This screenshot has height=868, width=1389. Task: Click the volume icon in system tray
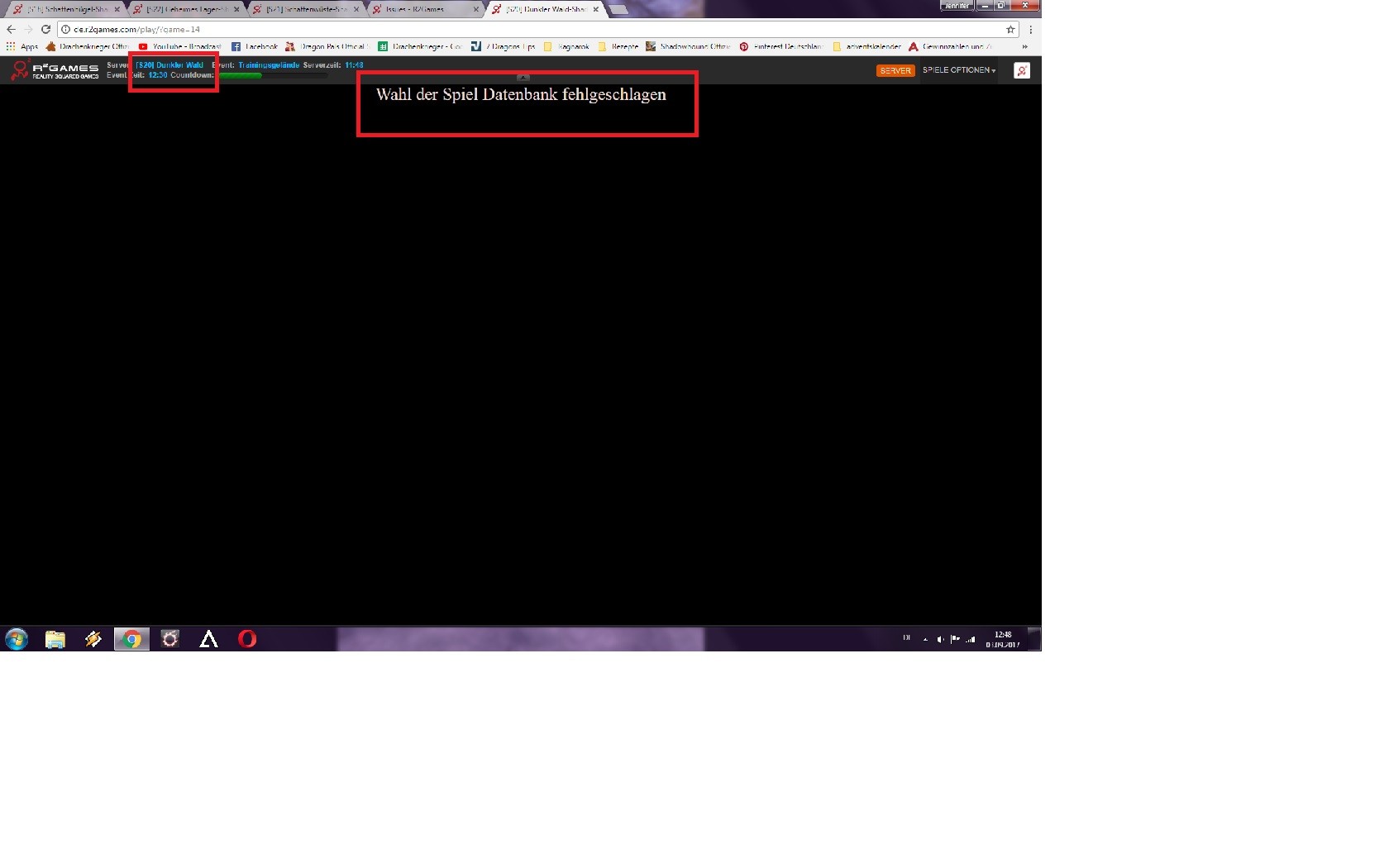point(940,639)
